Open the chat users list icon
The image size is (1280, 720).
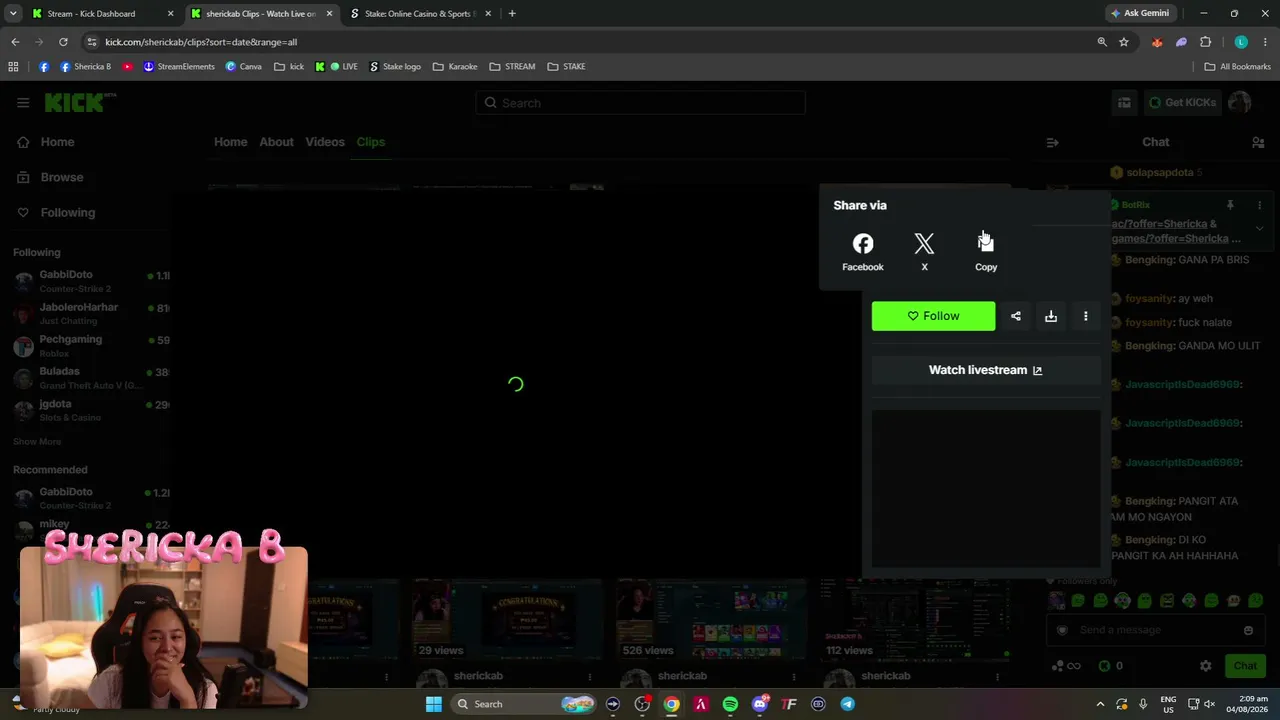(1258, 143)
